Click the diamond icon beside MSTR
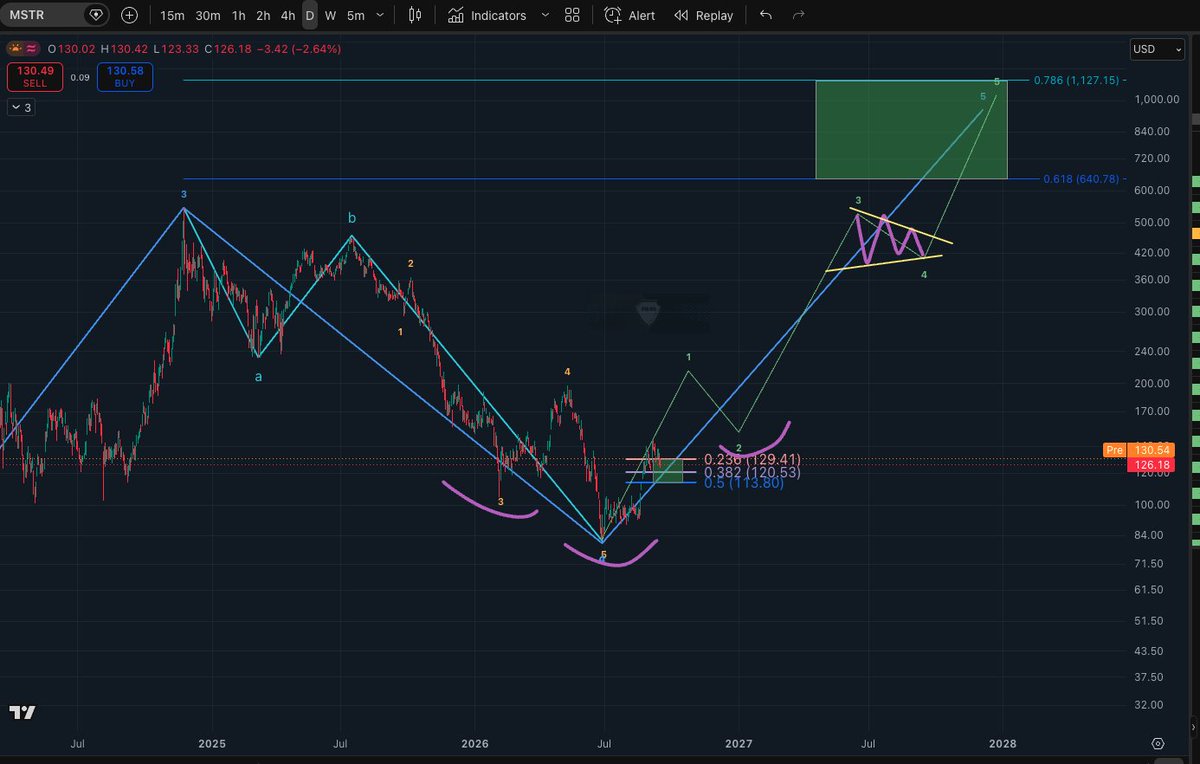This screenshot has width=1200, height=764. 95,15
